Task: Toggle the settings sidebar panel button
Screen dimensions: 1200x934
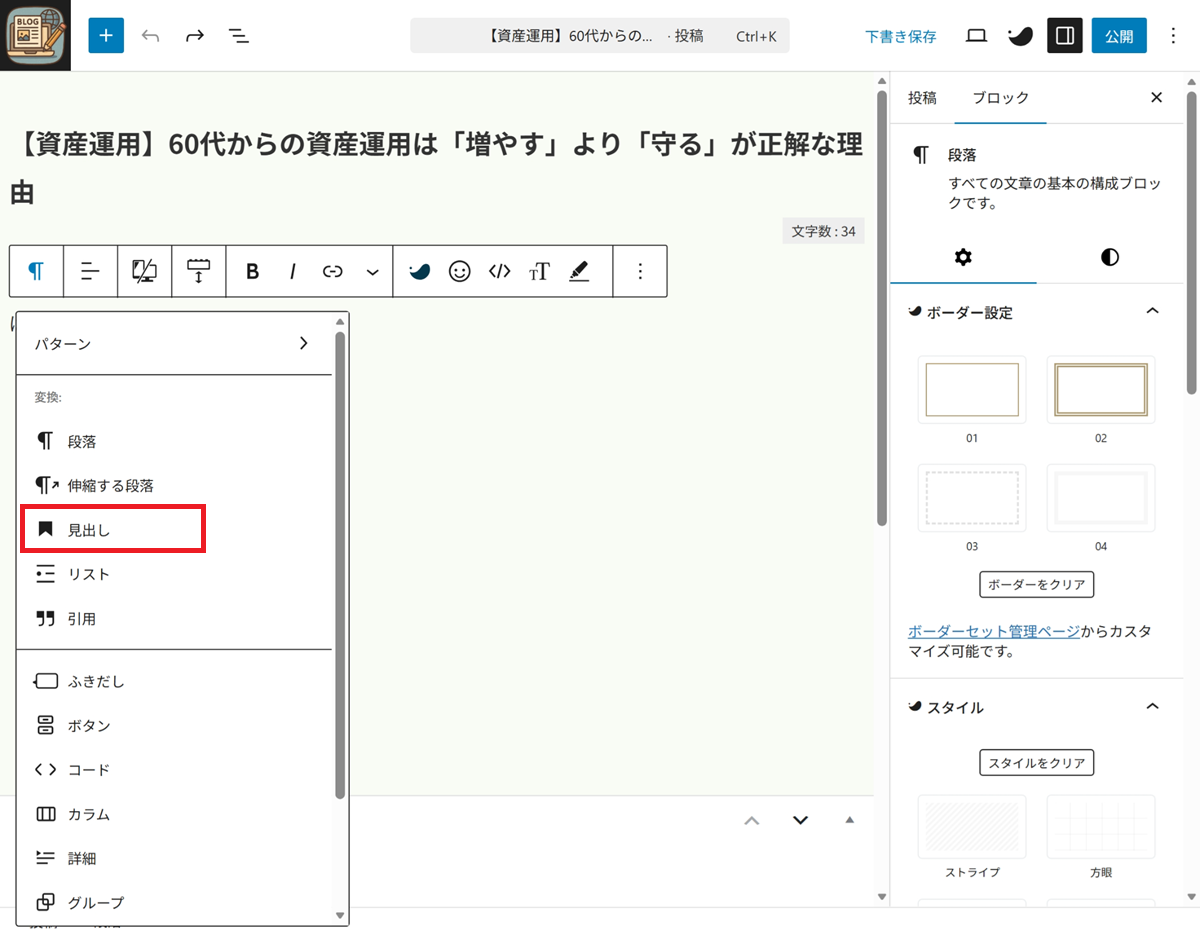Action: coord(1065,36)
